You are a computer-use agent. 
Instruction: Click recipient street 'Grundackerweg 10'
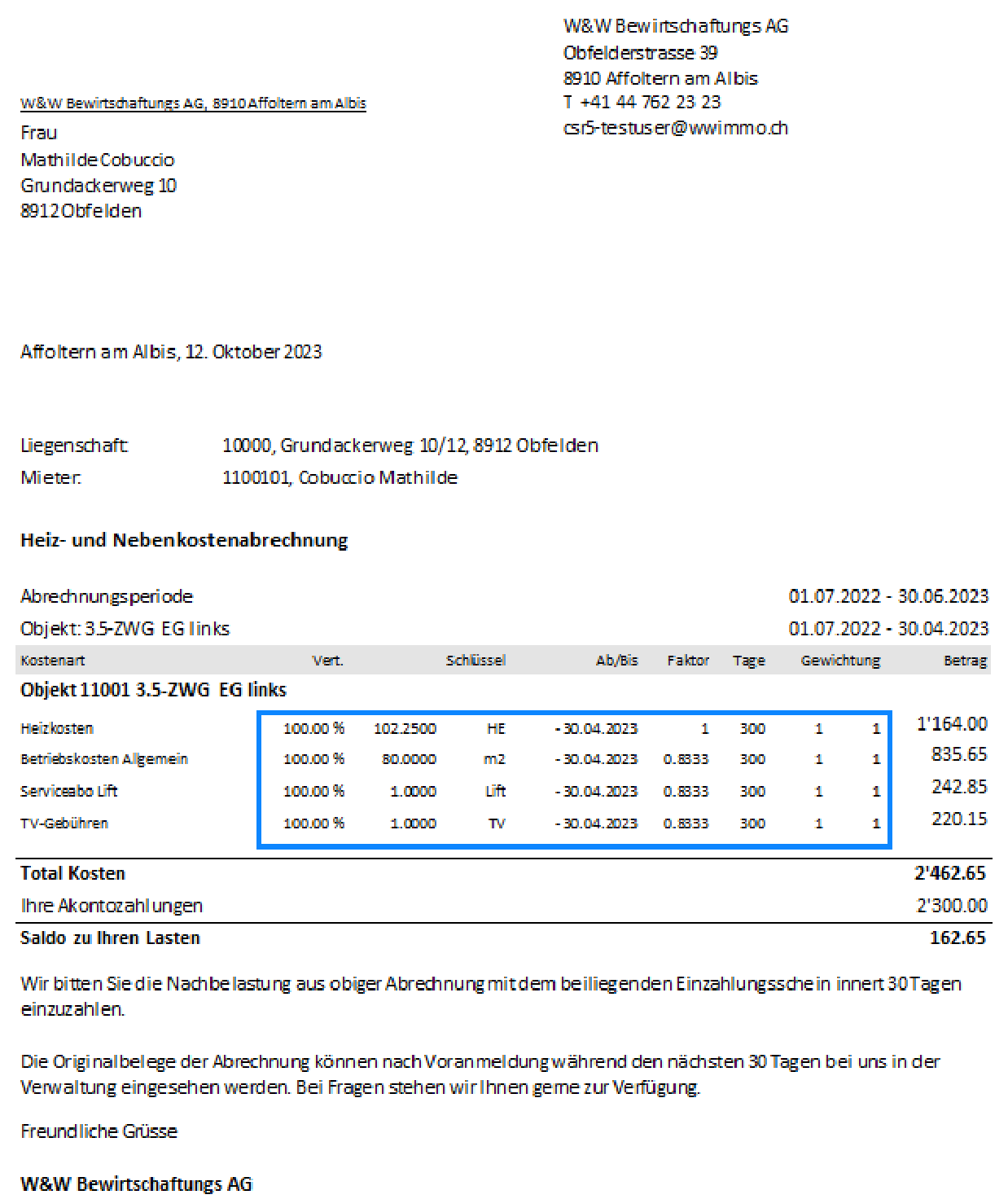click(x=99, y=186)
